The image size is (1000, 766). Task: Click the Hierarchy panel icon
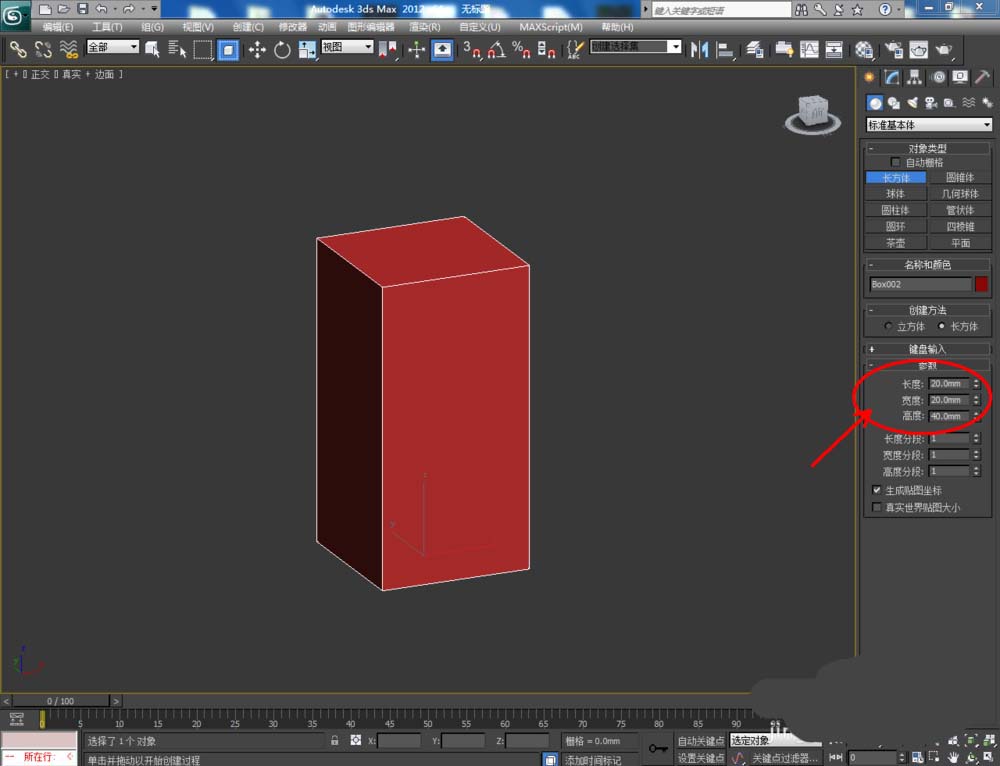[915, 78]
